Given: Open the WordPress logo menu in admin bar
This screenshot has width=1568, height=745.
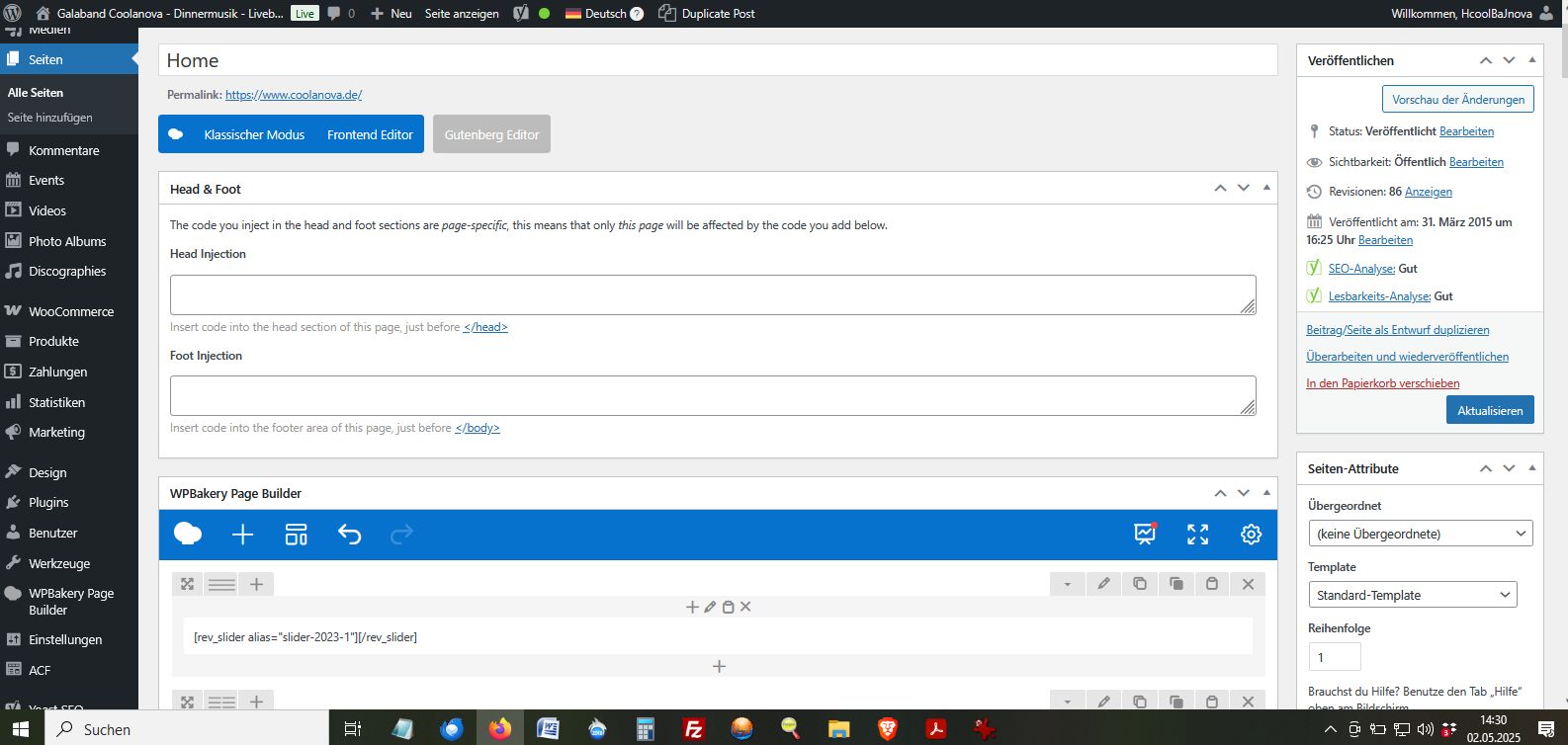Looking at the screenshot, I should pyautogui.click(x=13, y=14).
